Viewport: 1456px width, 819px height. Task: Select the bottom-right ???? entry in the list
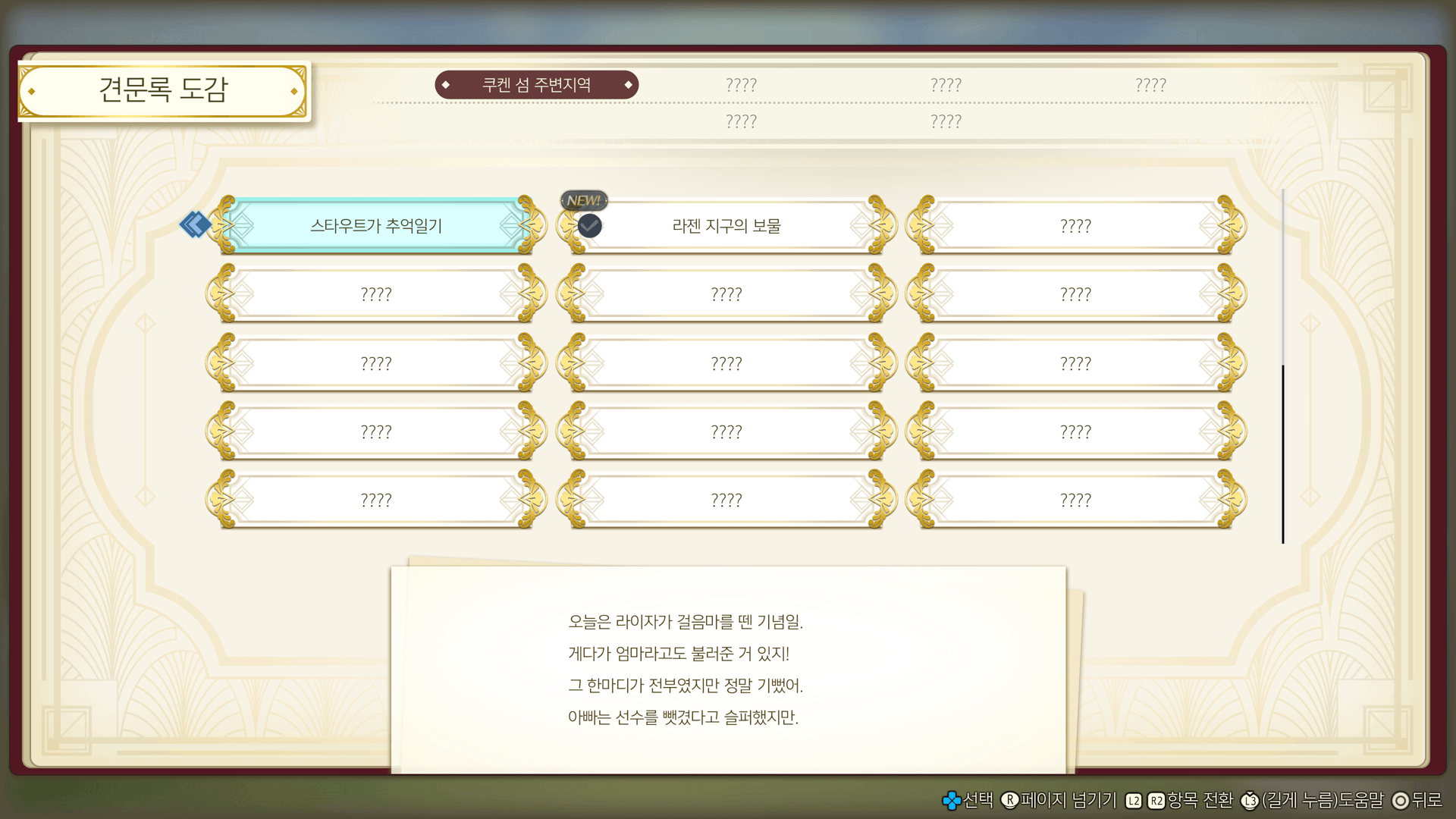(1075, 500)
